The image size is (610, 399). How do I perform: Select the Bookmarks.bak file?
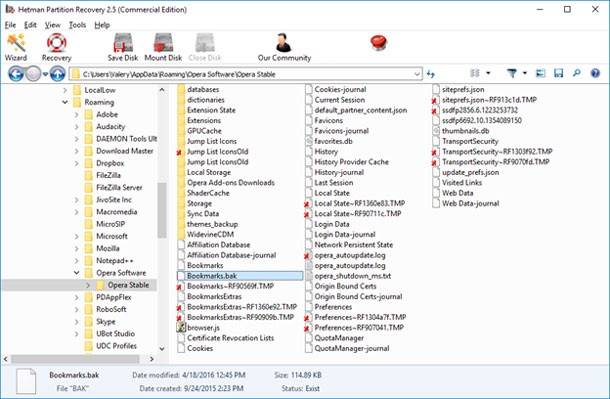coord(240,276)
